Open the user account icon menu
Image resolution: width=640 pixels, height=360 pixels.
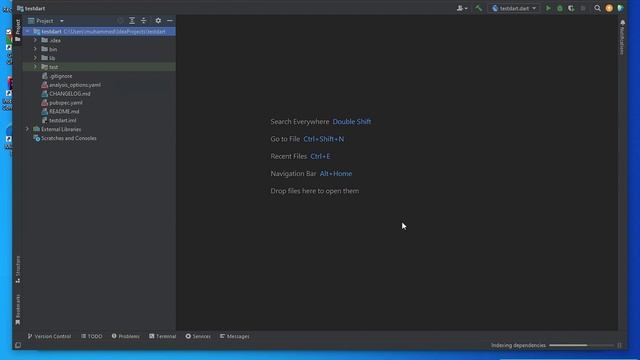coord(462,8)
